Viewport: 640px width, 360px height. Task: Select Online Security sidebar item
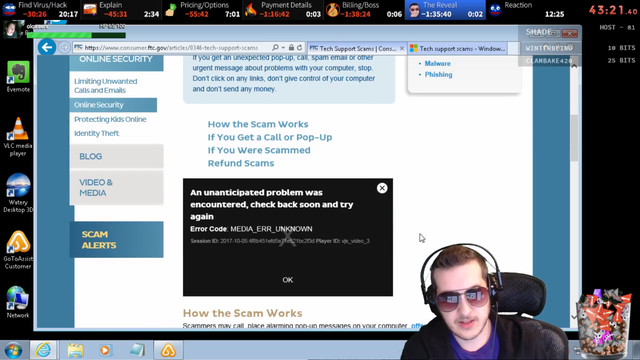[x=113, y=105]
